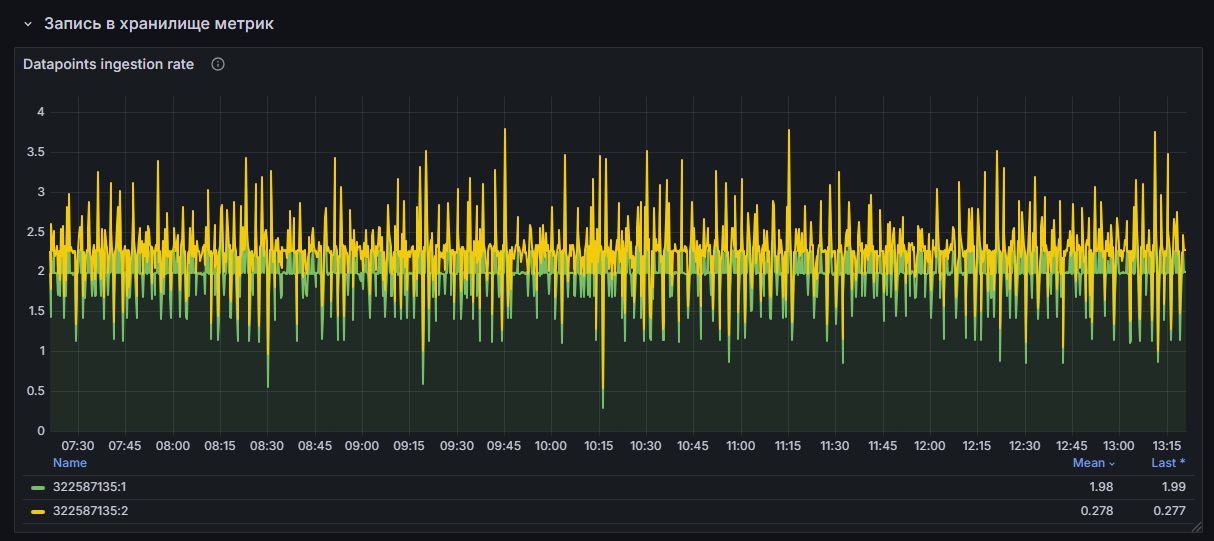The image size is (1214, 541).
Task: Collapse the "Запись в хранилище метрик" row chevron
Action: coord(28,24)
